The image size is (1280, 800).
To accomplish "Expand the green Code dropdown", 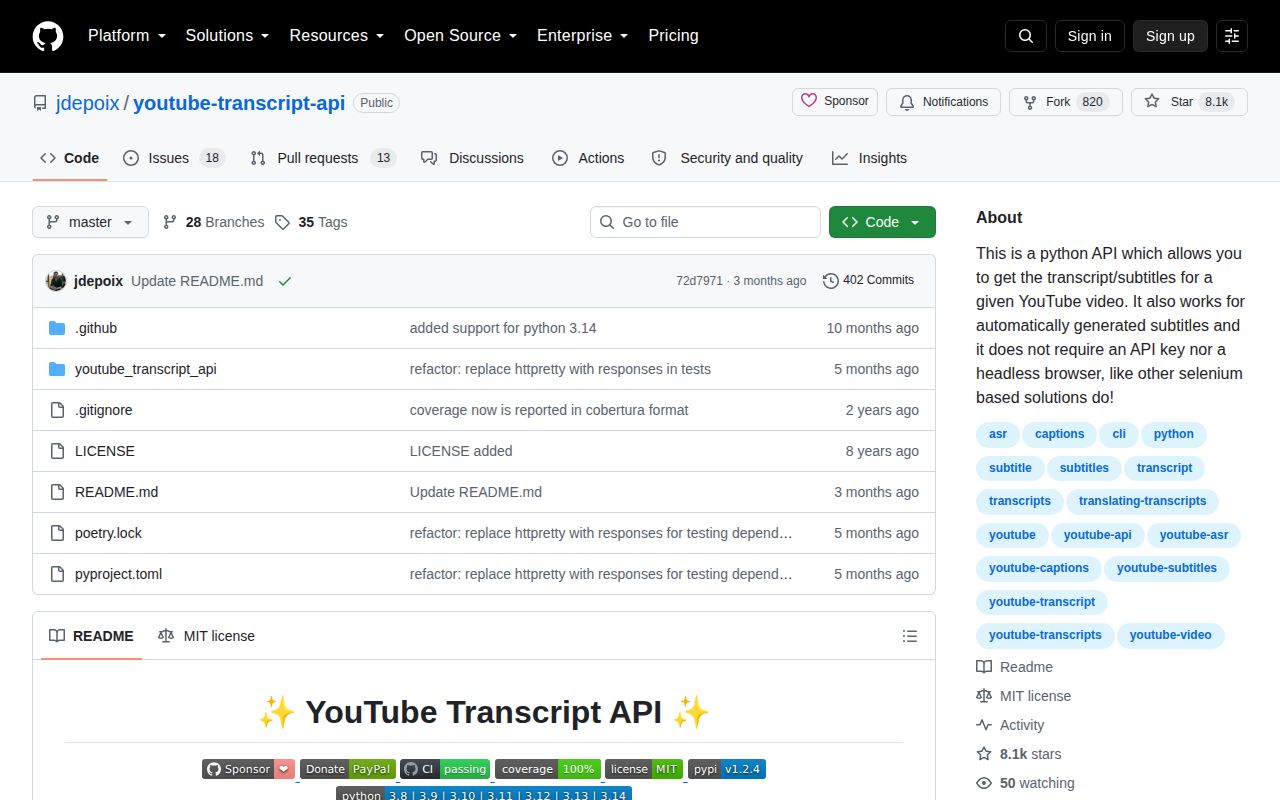I will point(882,222).
